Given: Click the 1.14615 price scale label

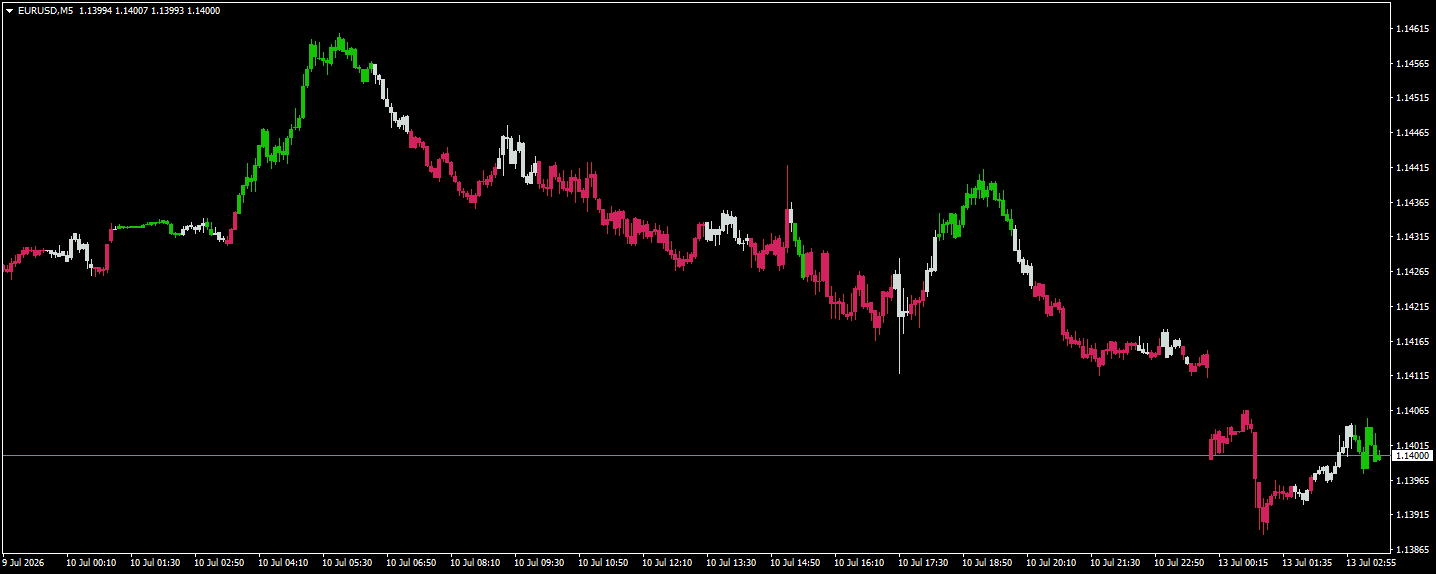Looking at the screenshot, I should [x=1410, y=29].
